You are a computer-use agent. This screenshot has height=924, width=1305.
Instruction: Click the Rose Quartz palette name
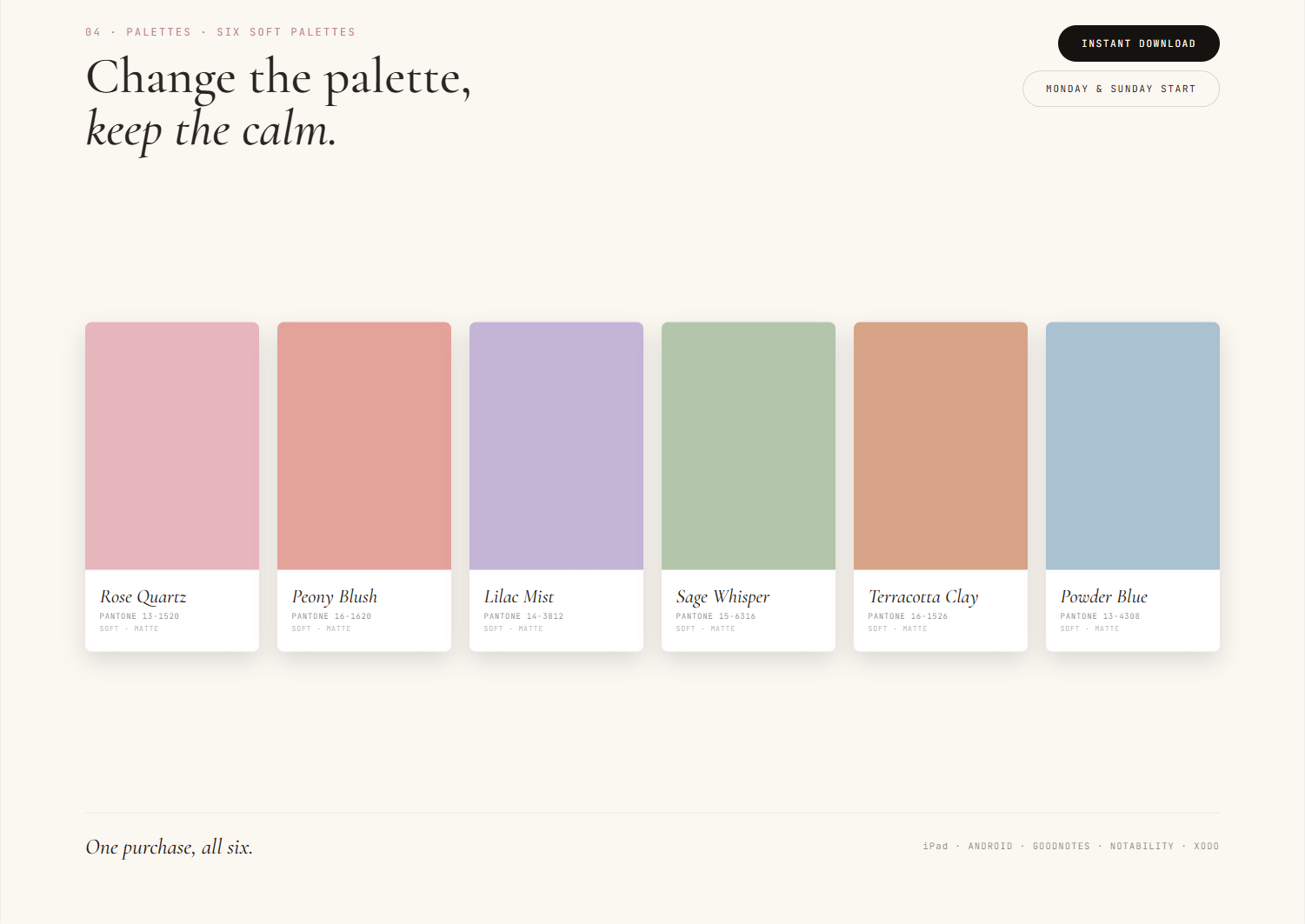coord(143,597)
